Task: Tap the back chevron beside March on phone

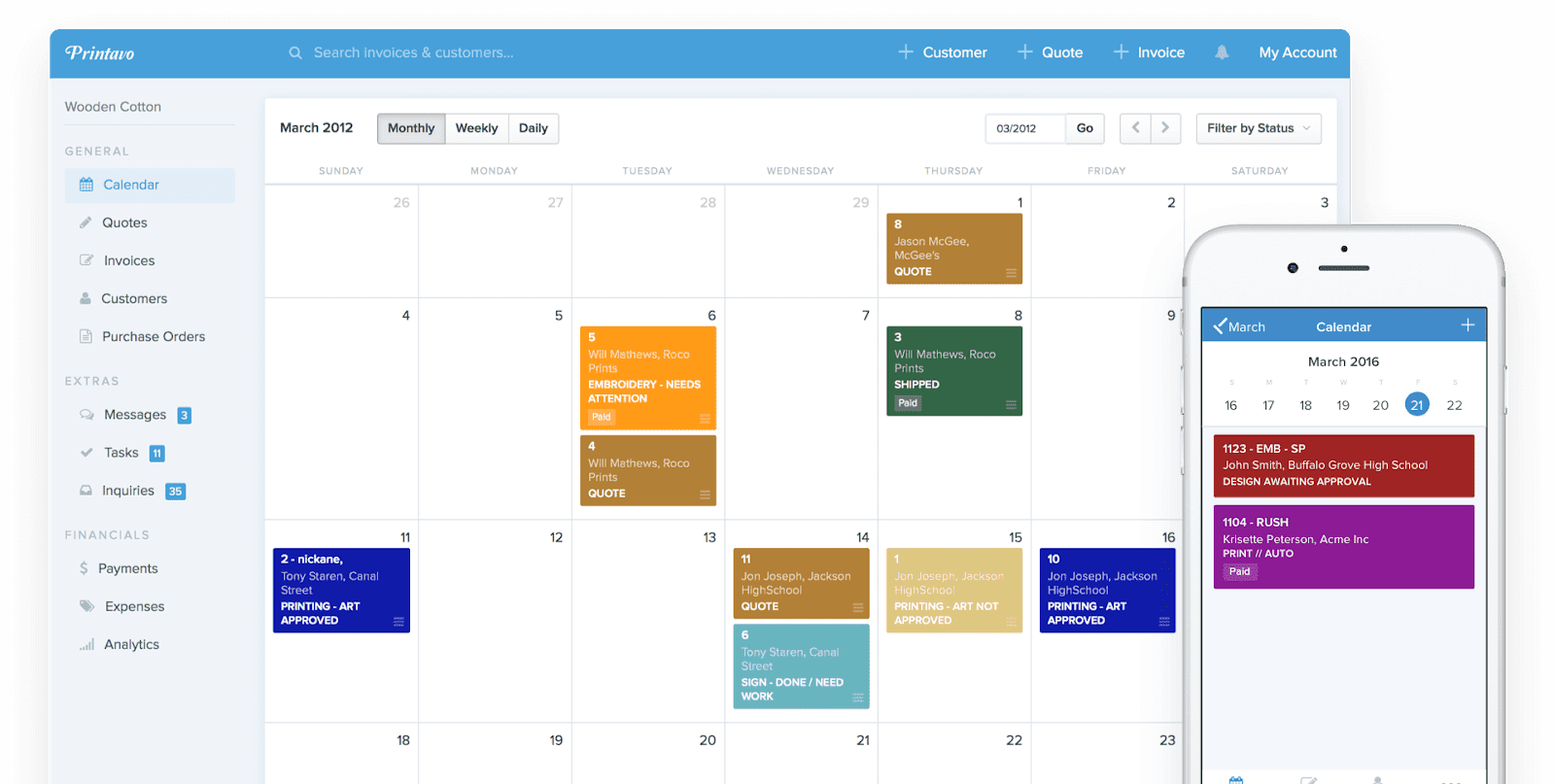Action: [1220, 325]
